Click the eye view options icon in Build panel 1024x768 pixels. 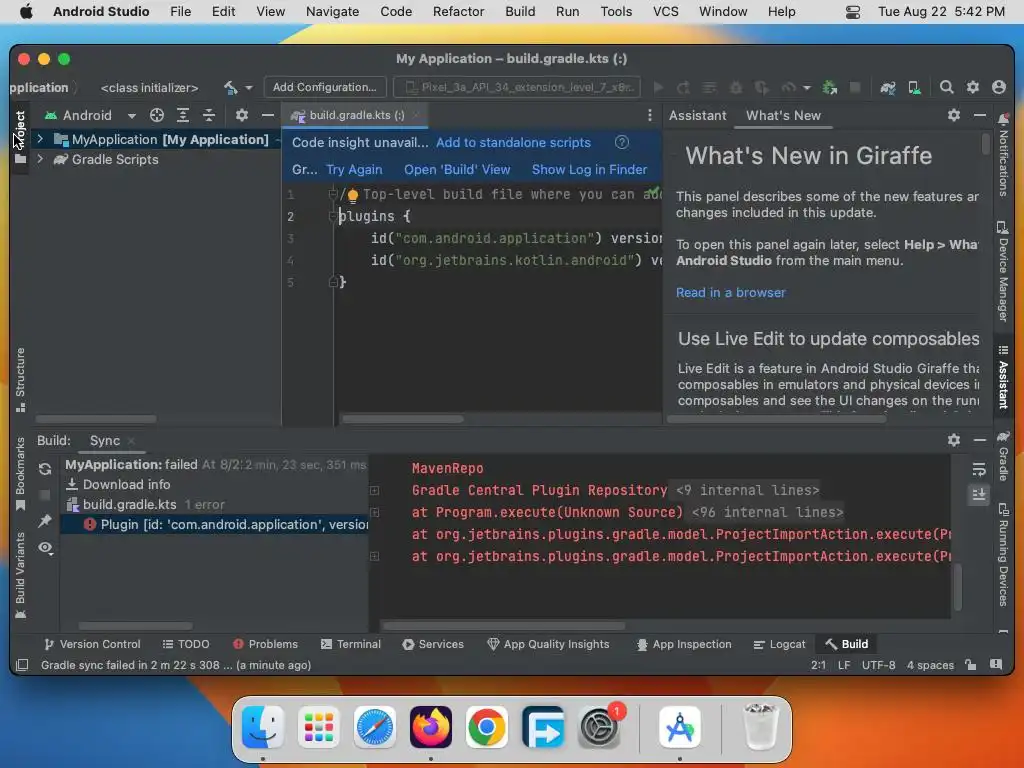pos(45,547)
